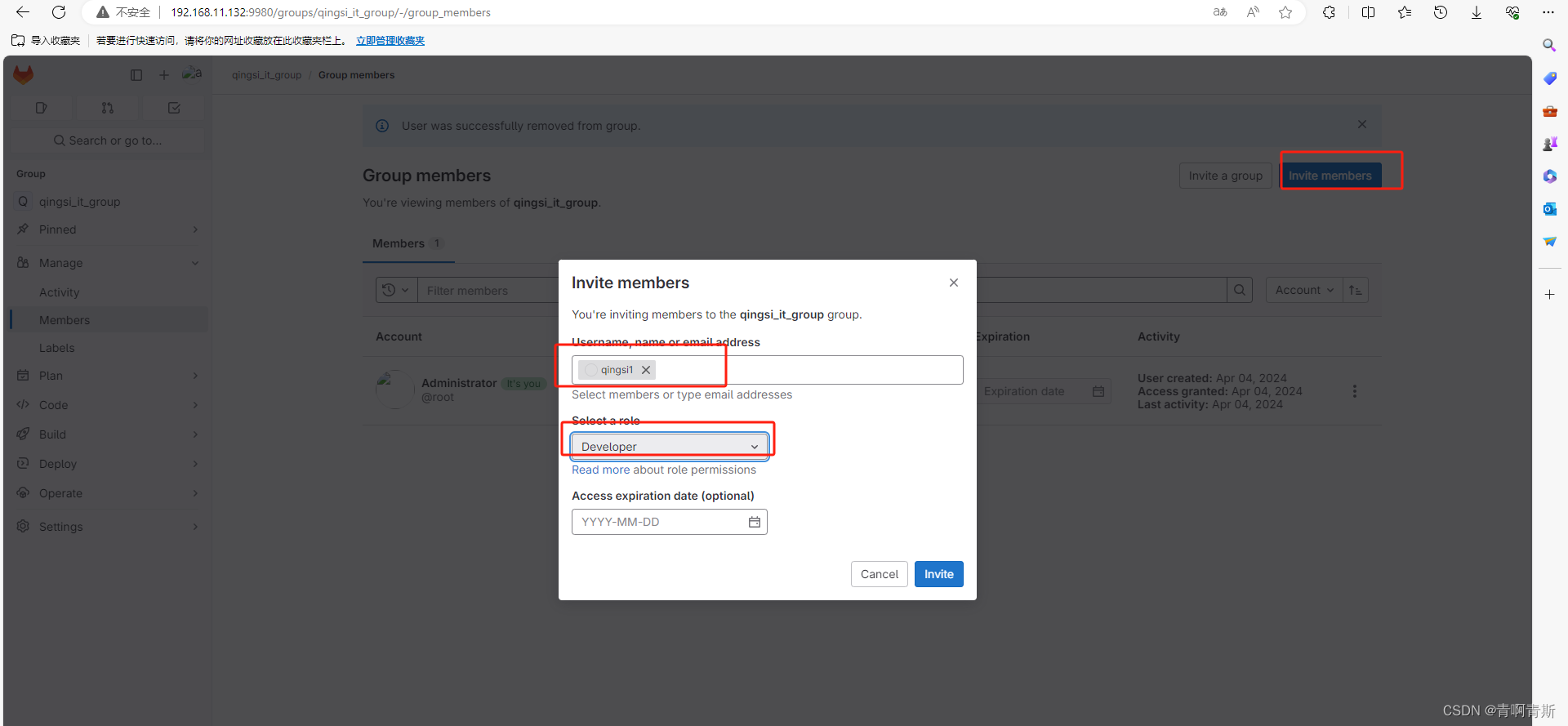Click the Edge sidebar add plus icon
Screen dimensions: 1568x726
coord(1549,294)
